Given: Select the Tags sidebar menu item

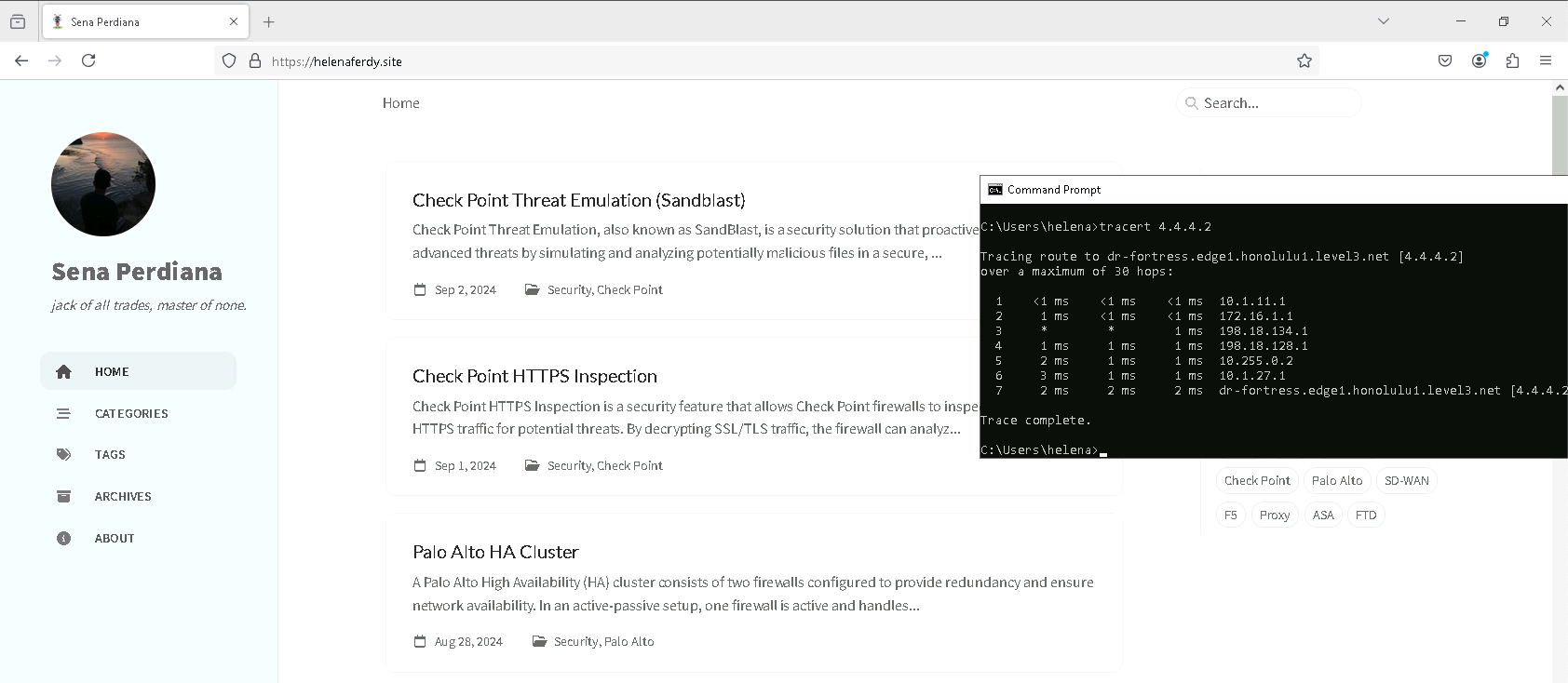Looking at the screenshot, I should 110,455.
